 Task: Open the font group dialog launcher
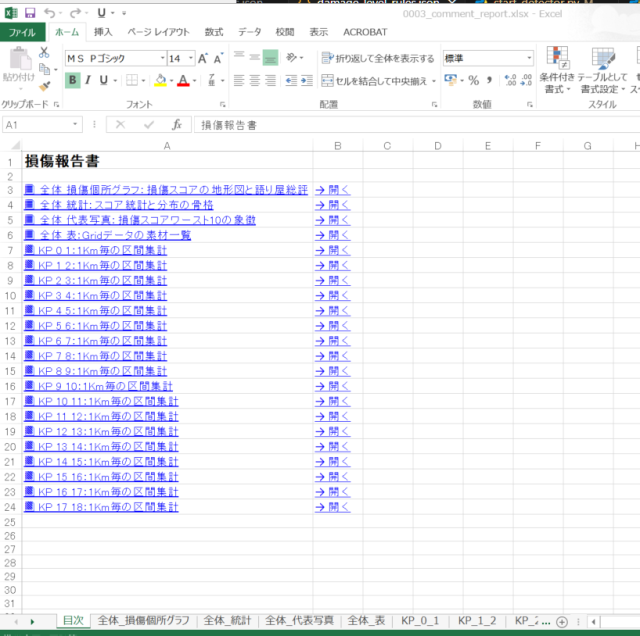[x=223, y=105]
